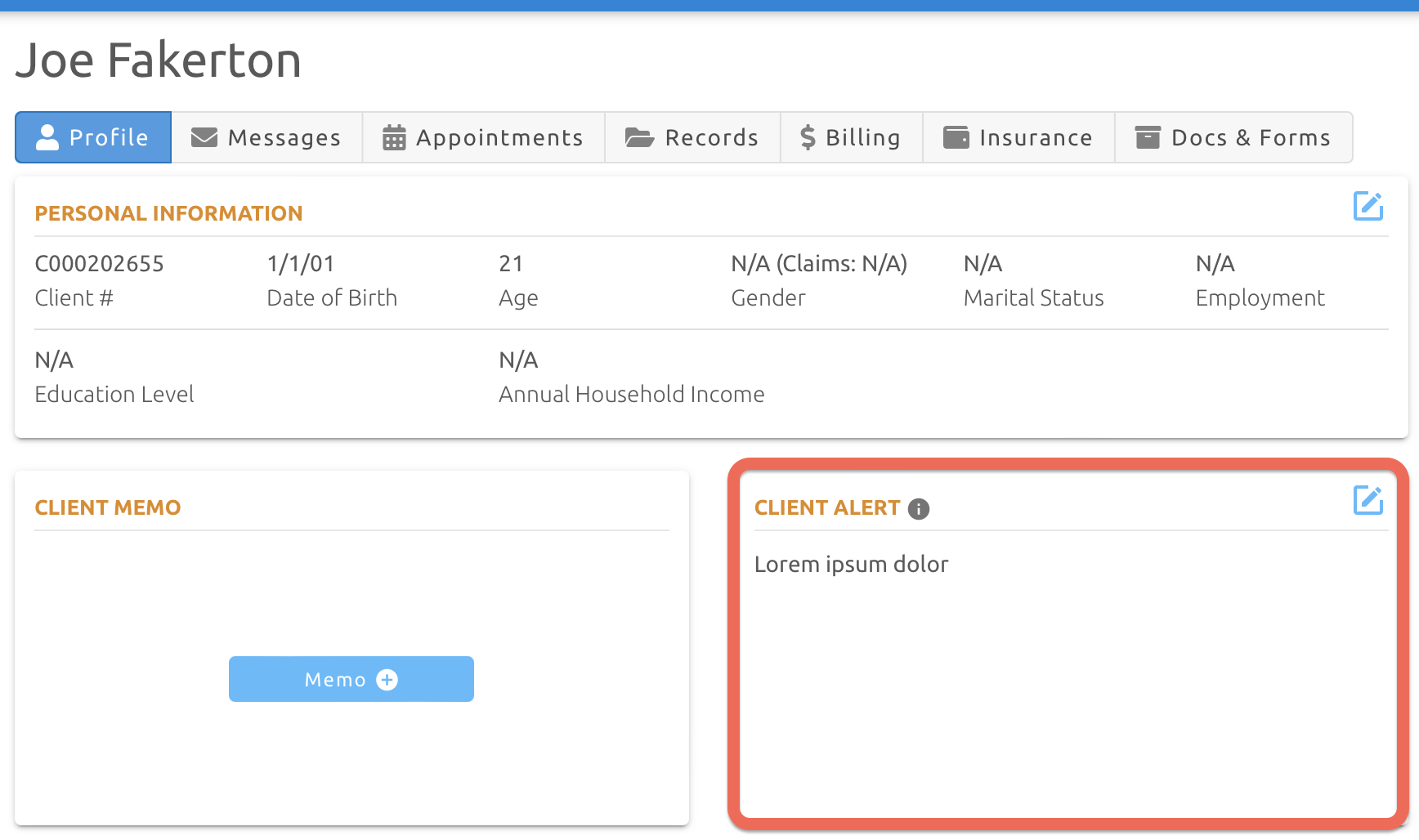Click the card icon on Insurance tab
Image resolution: width=1419 pixels, height=840 pixels.
pos(956,137)
